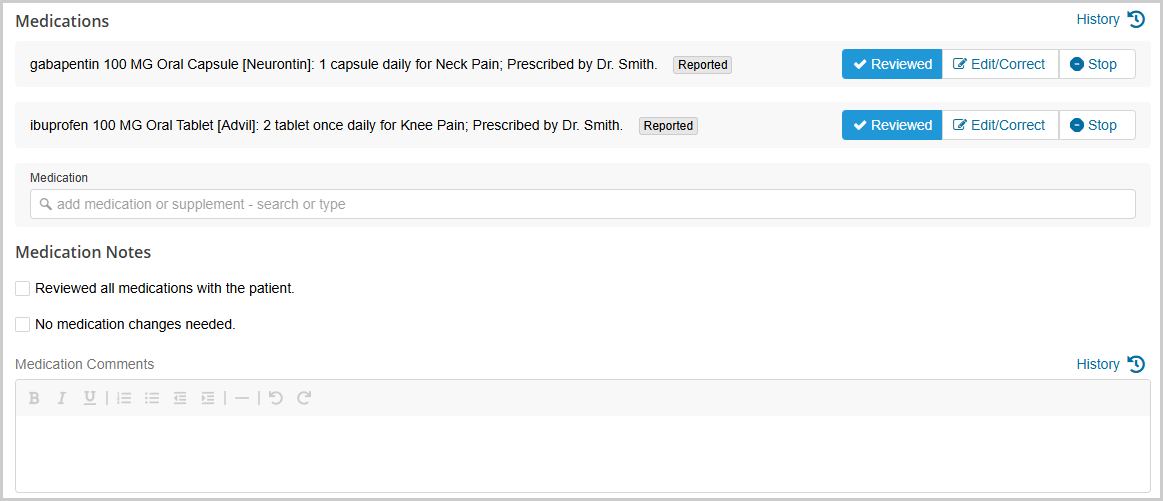
Task: Increase indent in comments editor
Action: 208,398
